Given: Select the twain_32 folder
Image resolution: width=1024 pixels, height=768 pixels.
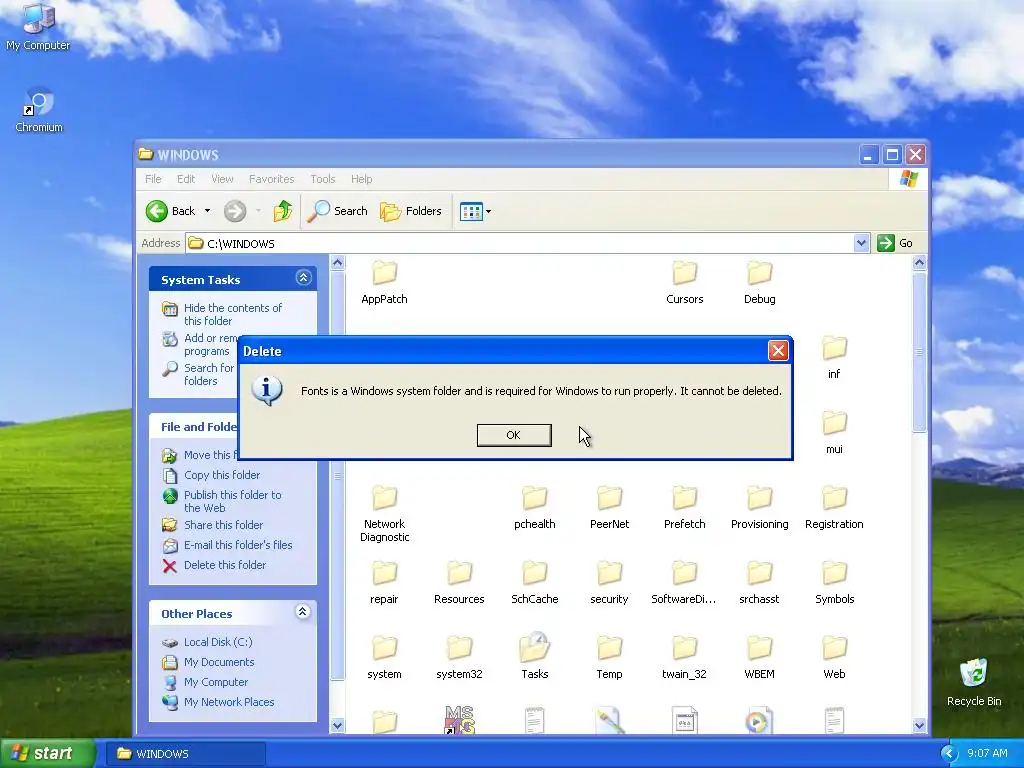Looking at the screenshot, I should [x=684, y=658].
